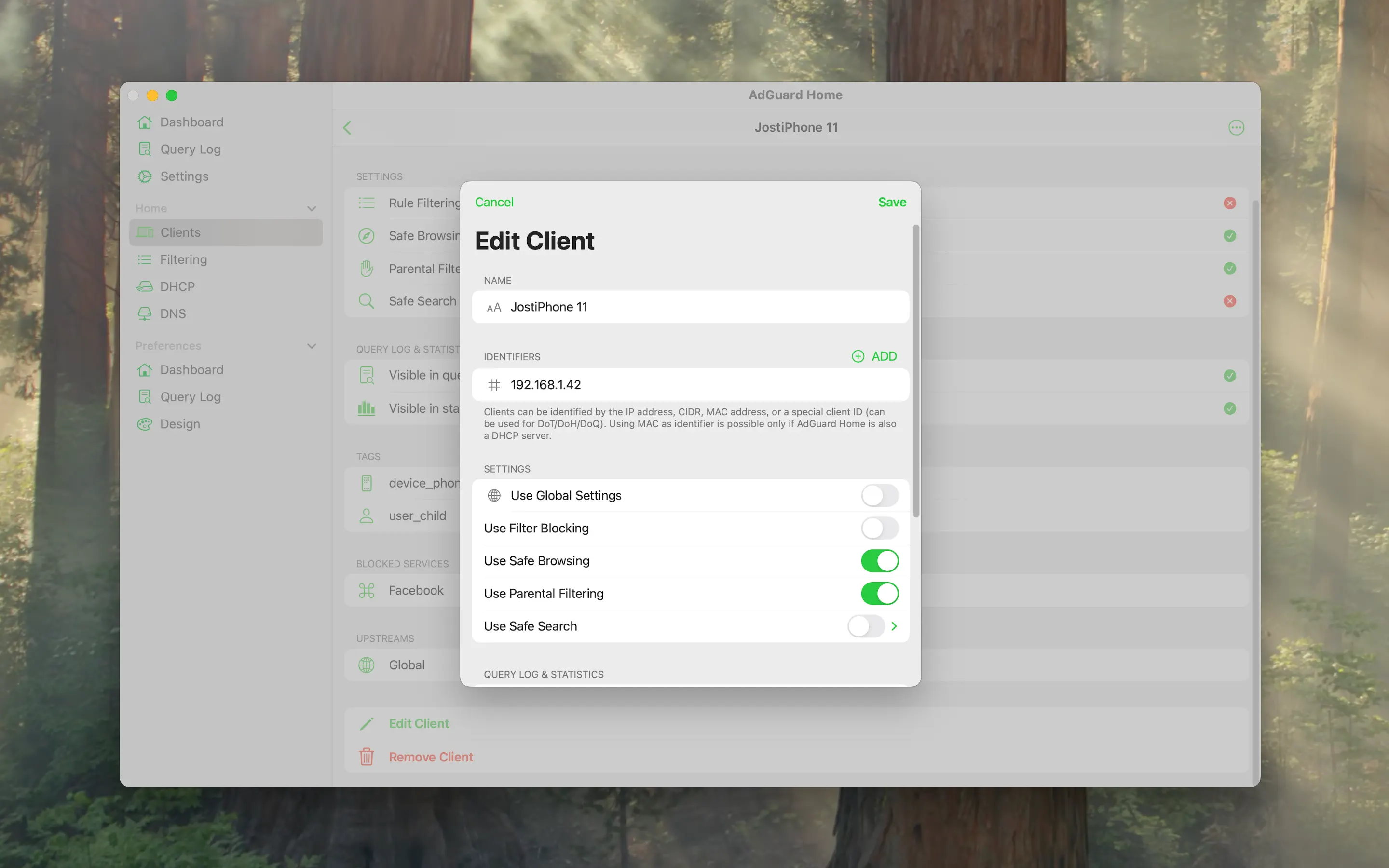Disable the Use Safe Browsing toggle
Image resolution: width=1389 pixels, height=868 pixels.
879,561
